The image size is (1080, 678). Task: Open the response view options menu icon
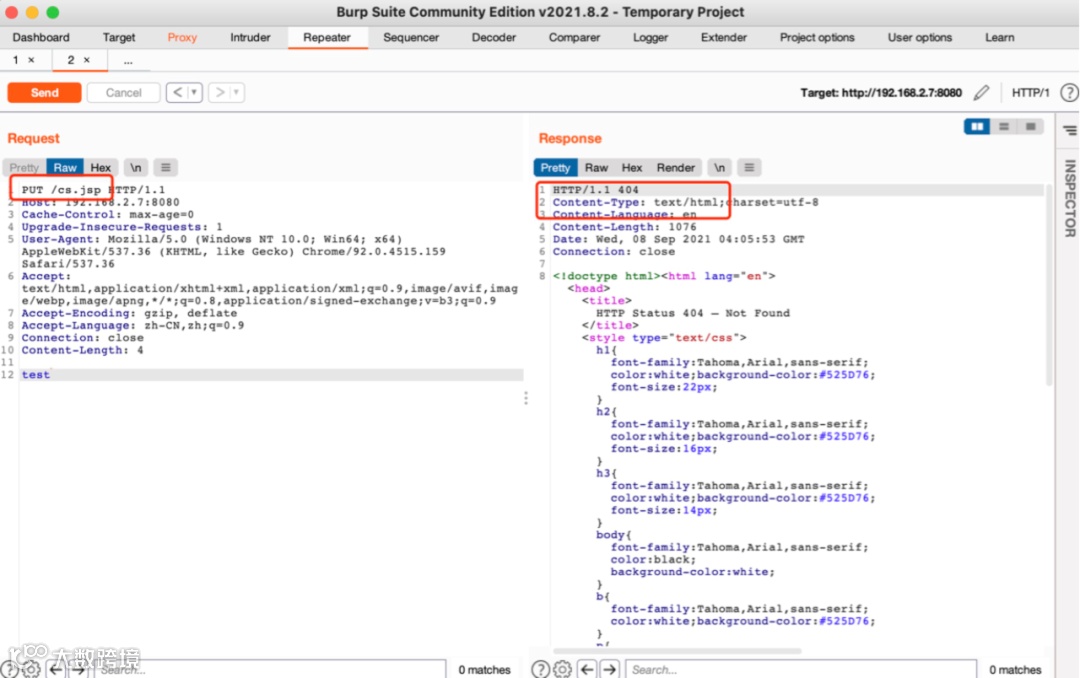click(749, 167)
